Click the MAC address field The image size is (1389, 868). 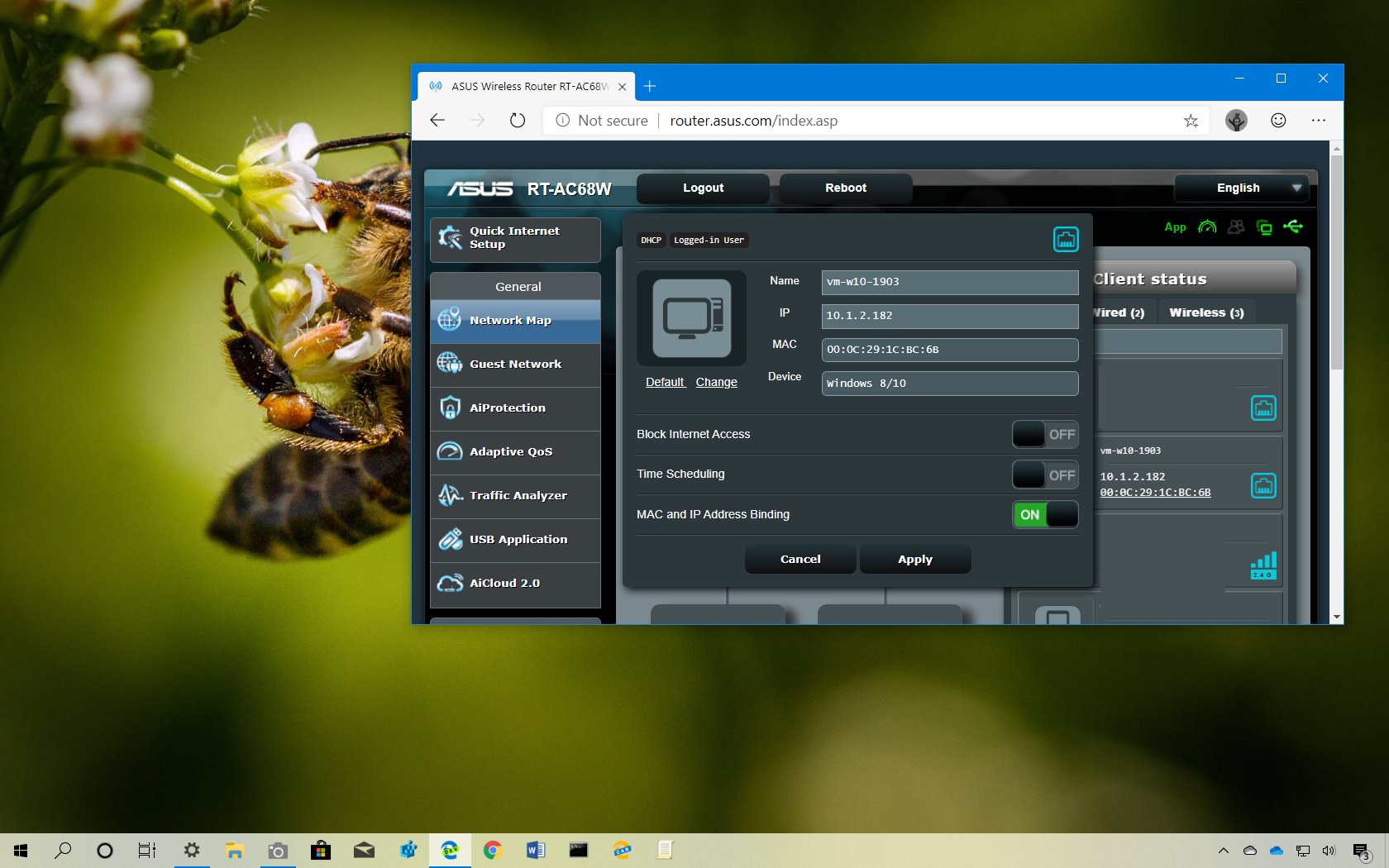[x=950, y=350]
